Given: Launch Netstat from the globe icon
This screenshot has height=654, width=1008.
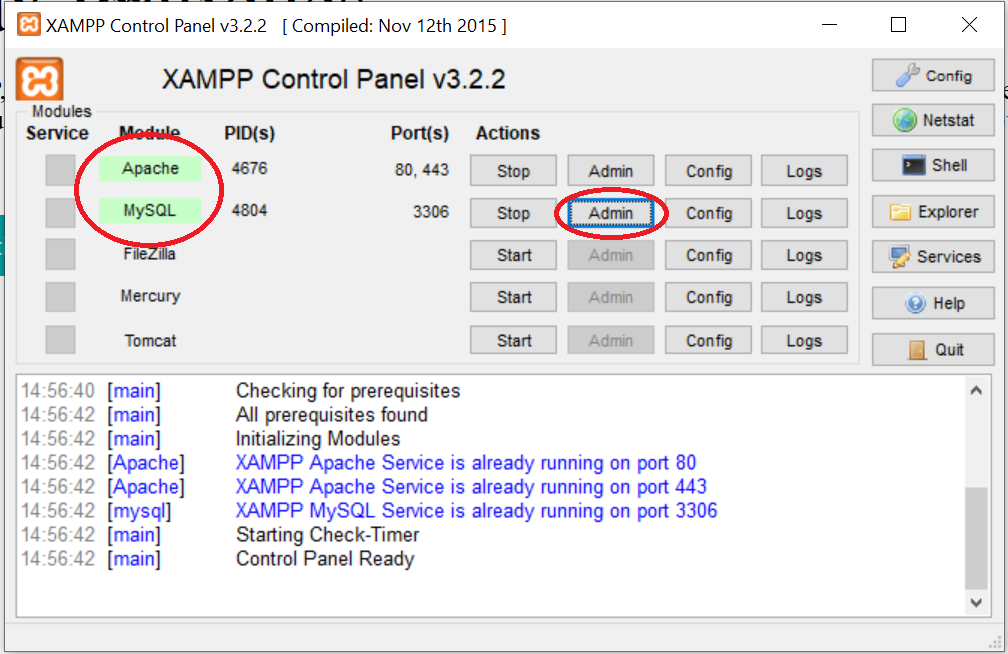Looking at the screenshot, I should pyautogui.click(x=933, y=120).
